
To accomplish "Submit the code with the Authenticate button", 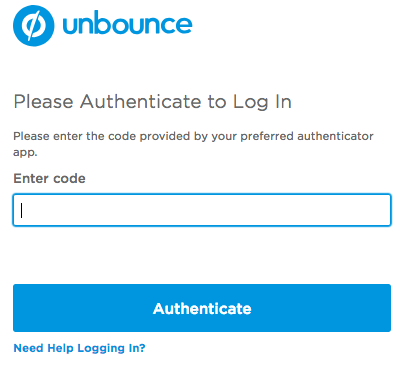I will click(202, 308).
